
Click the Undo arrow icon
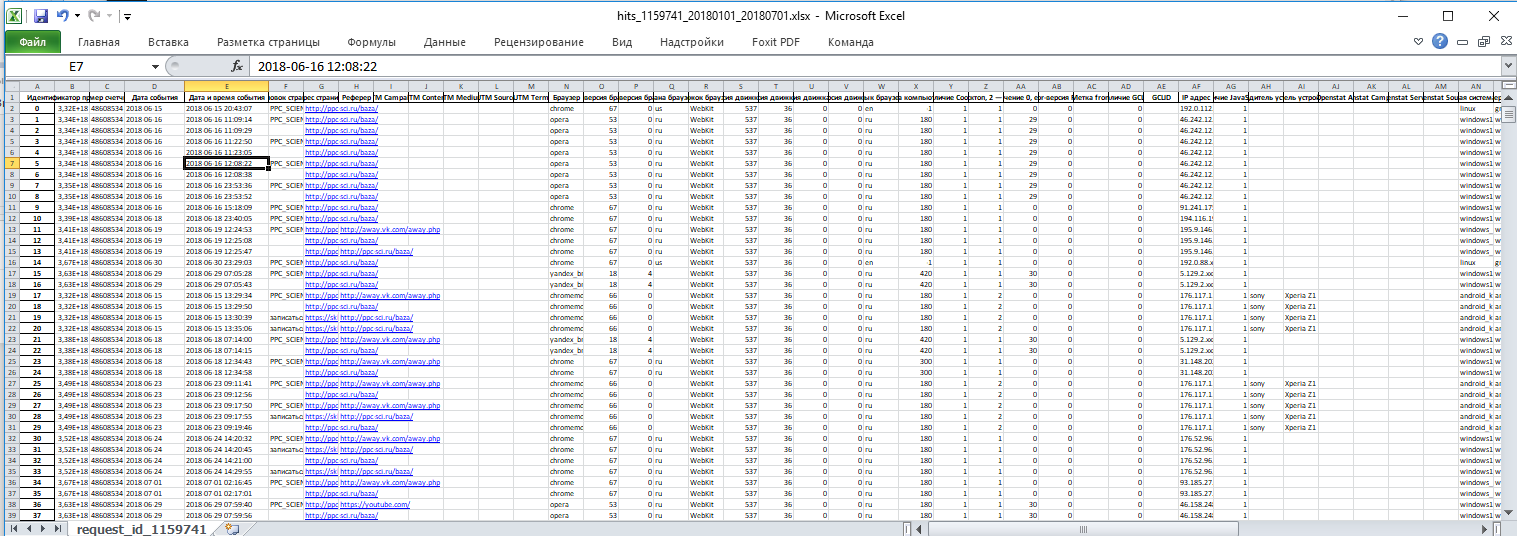pos(63,17)
